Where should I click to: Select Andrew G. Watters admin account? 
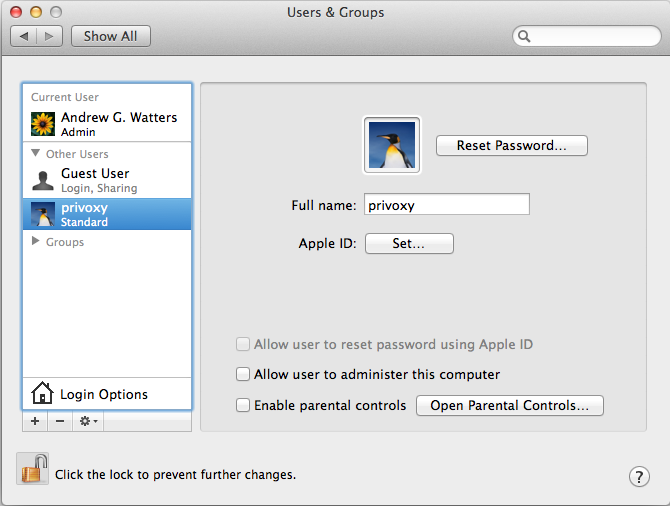(x=106, y=124)
